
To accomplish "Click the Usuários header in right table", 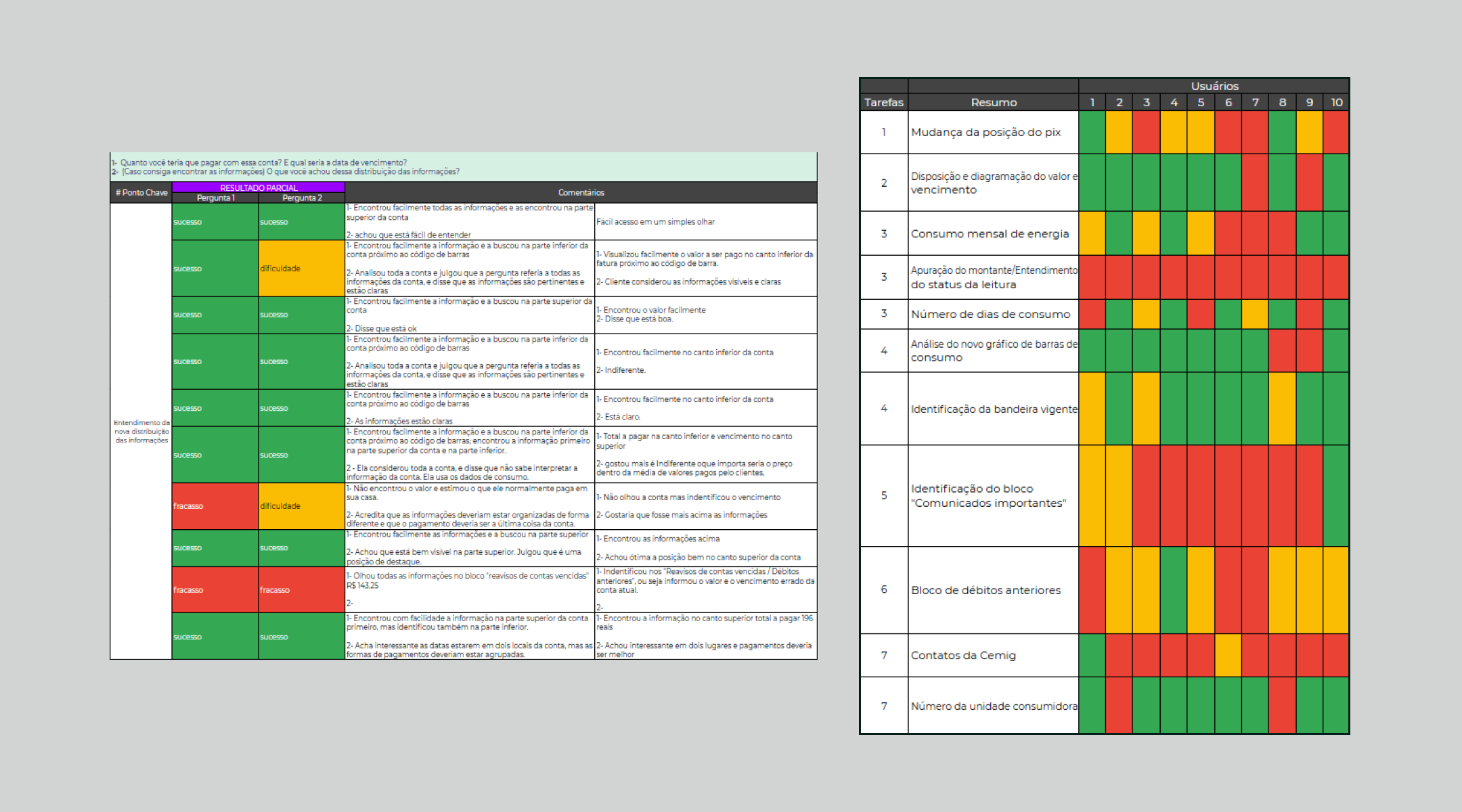I will [x=1214, y=86].
